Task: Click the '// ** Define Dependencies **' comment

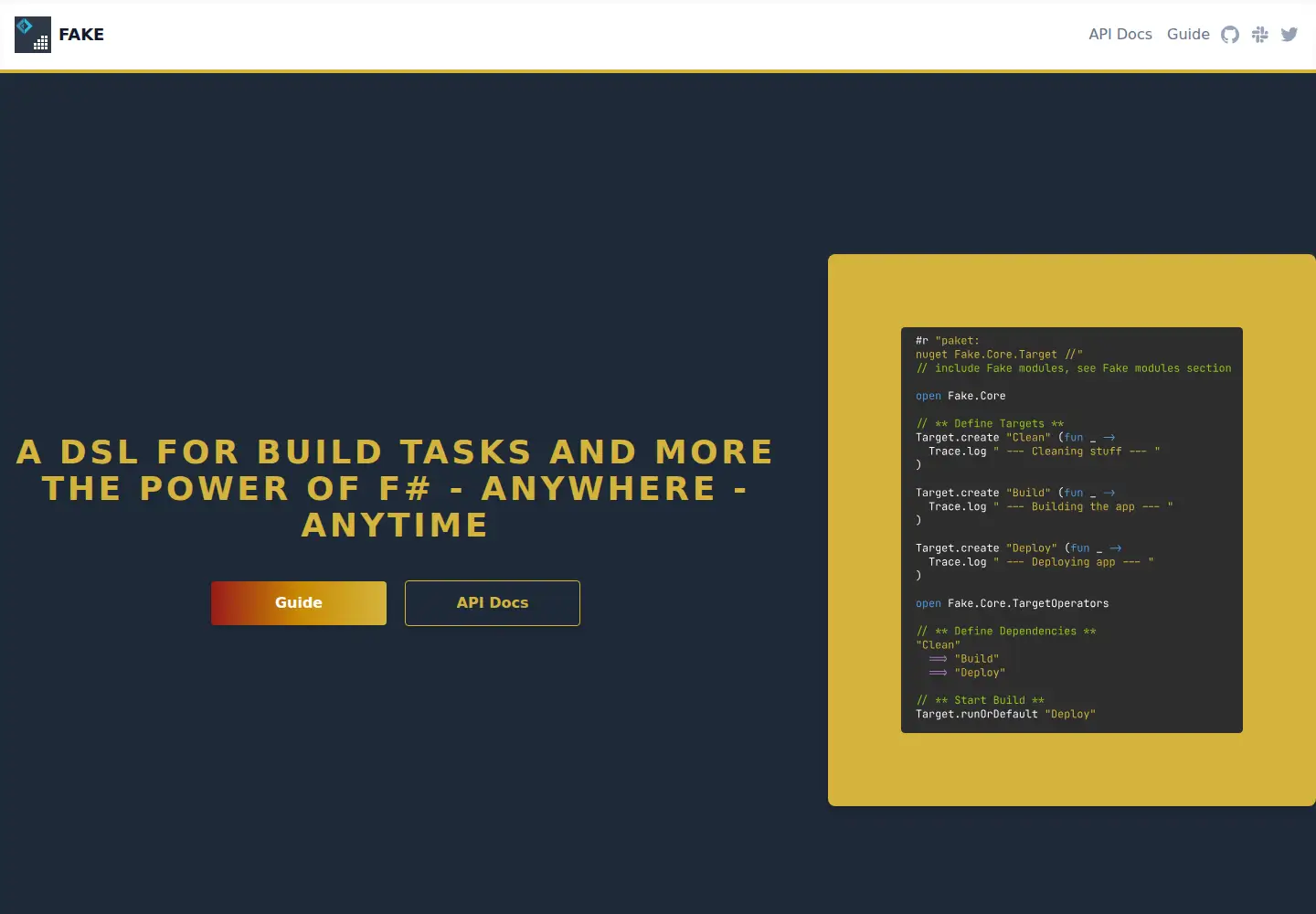Action: point(1006,631)
